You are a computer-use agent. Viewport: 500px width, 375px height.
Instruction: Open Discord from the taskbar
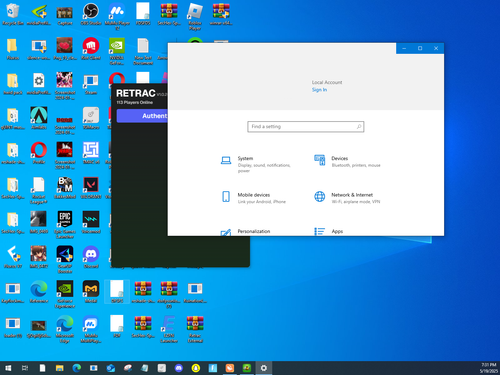point(179,368)
